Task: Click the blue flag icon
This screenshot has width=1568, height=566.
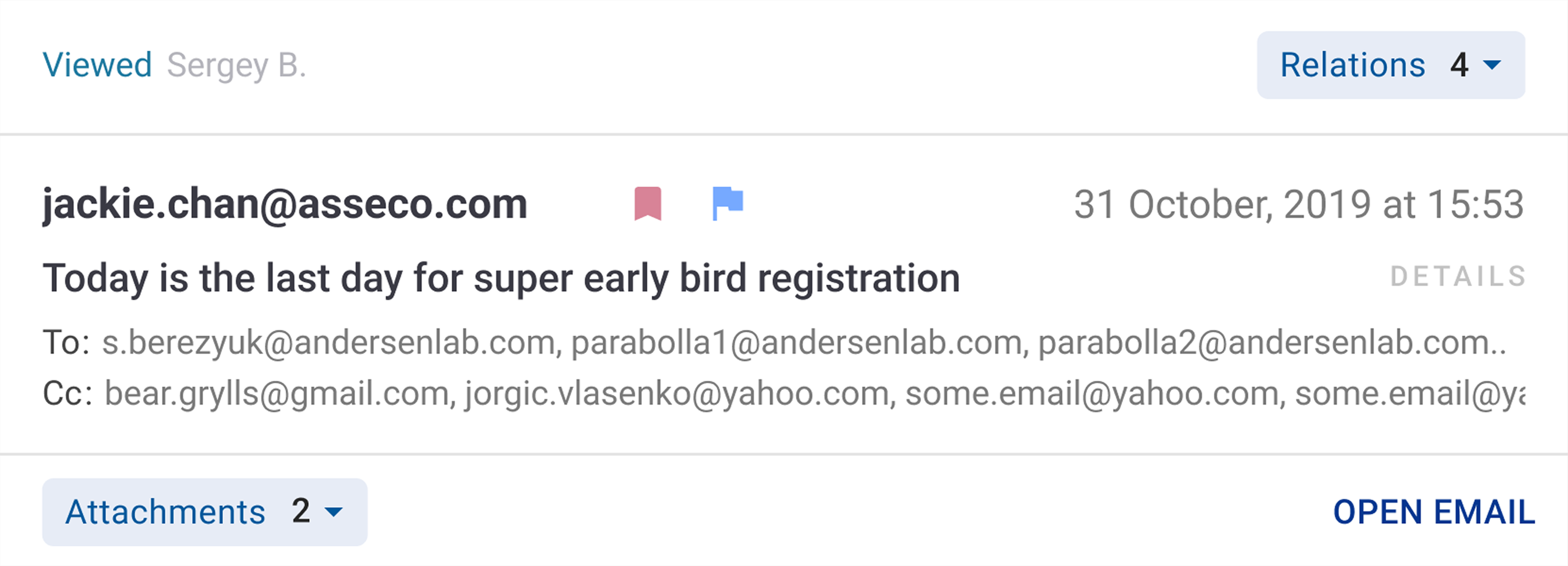Action: (x=727, y=203)
